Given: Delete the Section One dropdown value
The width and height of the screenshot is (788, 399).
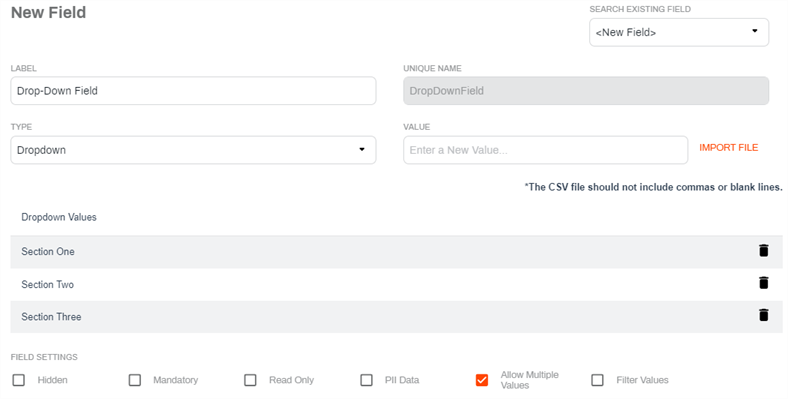Looking at the screenshot, I should (763, 250).
